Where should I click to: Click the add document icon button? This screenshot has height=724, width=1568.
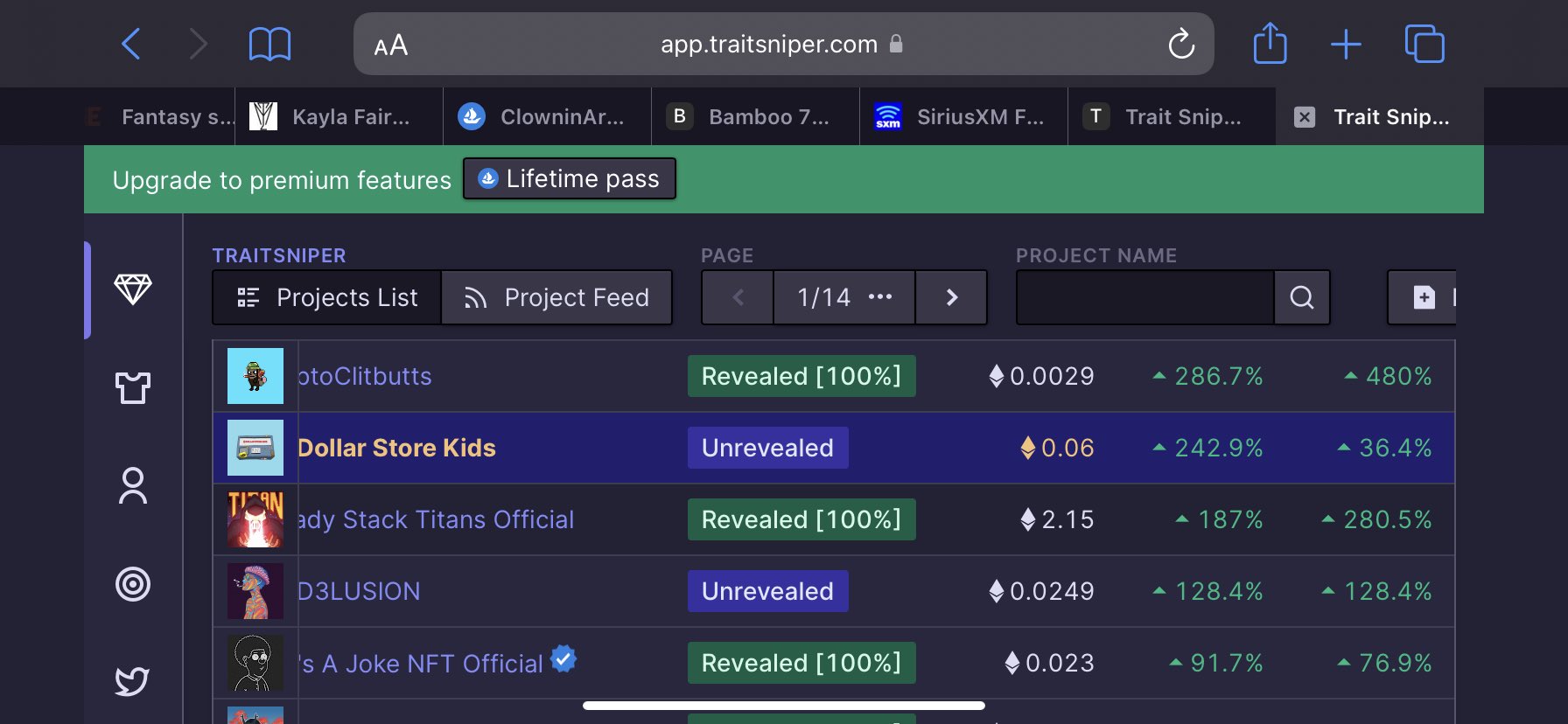pyautogui.click(x=1424, y=297)
